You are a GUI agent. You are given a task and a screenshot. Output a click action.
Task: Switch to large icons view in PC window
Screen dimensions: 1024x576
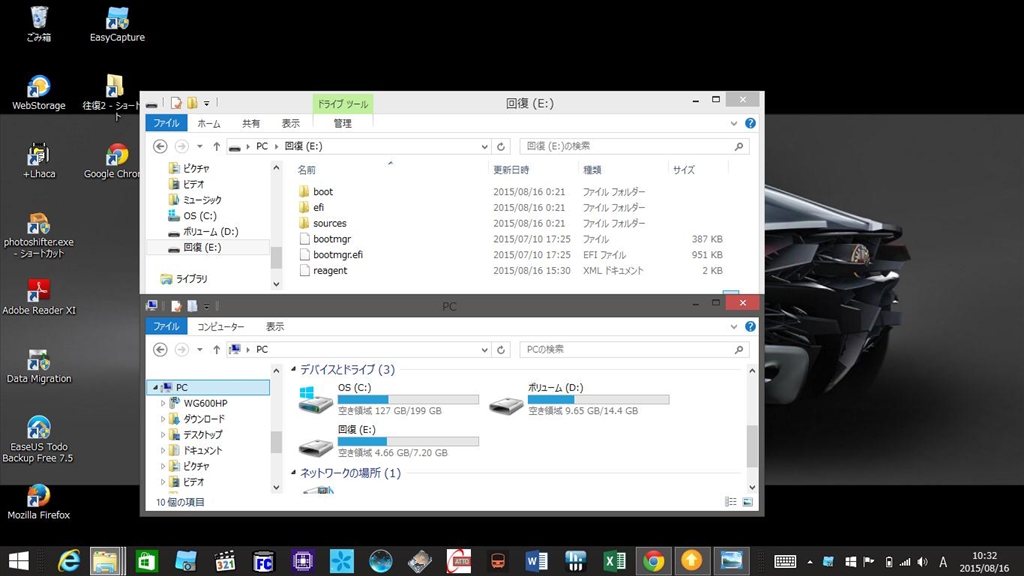click(x=748, y=502)
